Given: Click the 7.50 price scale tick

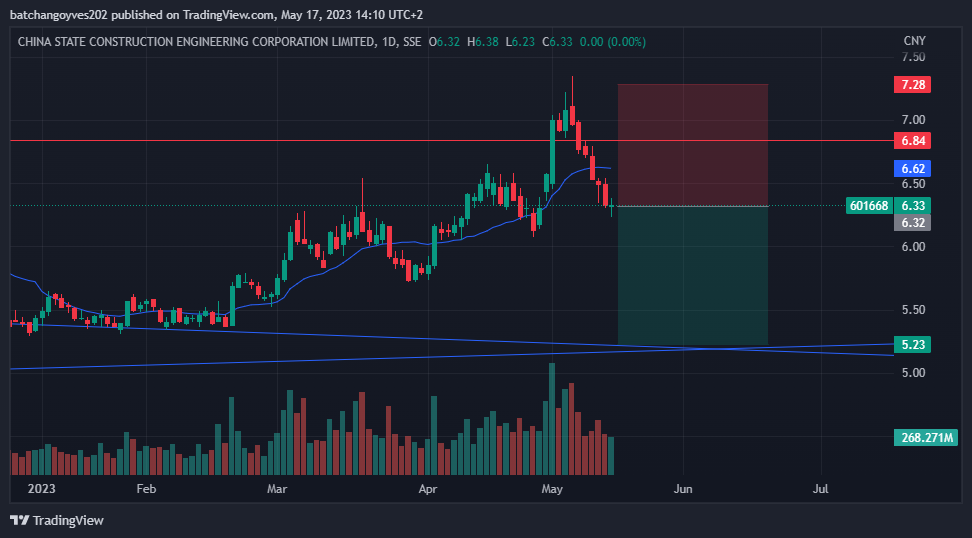Looking at the screenshot, I should (913, 57).
